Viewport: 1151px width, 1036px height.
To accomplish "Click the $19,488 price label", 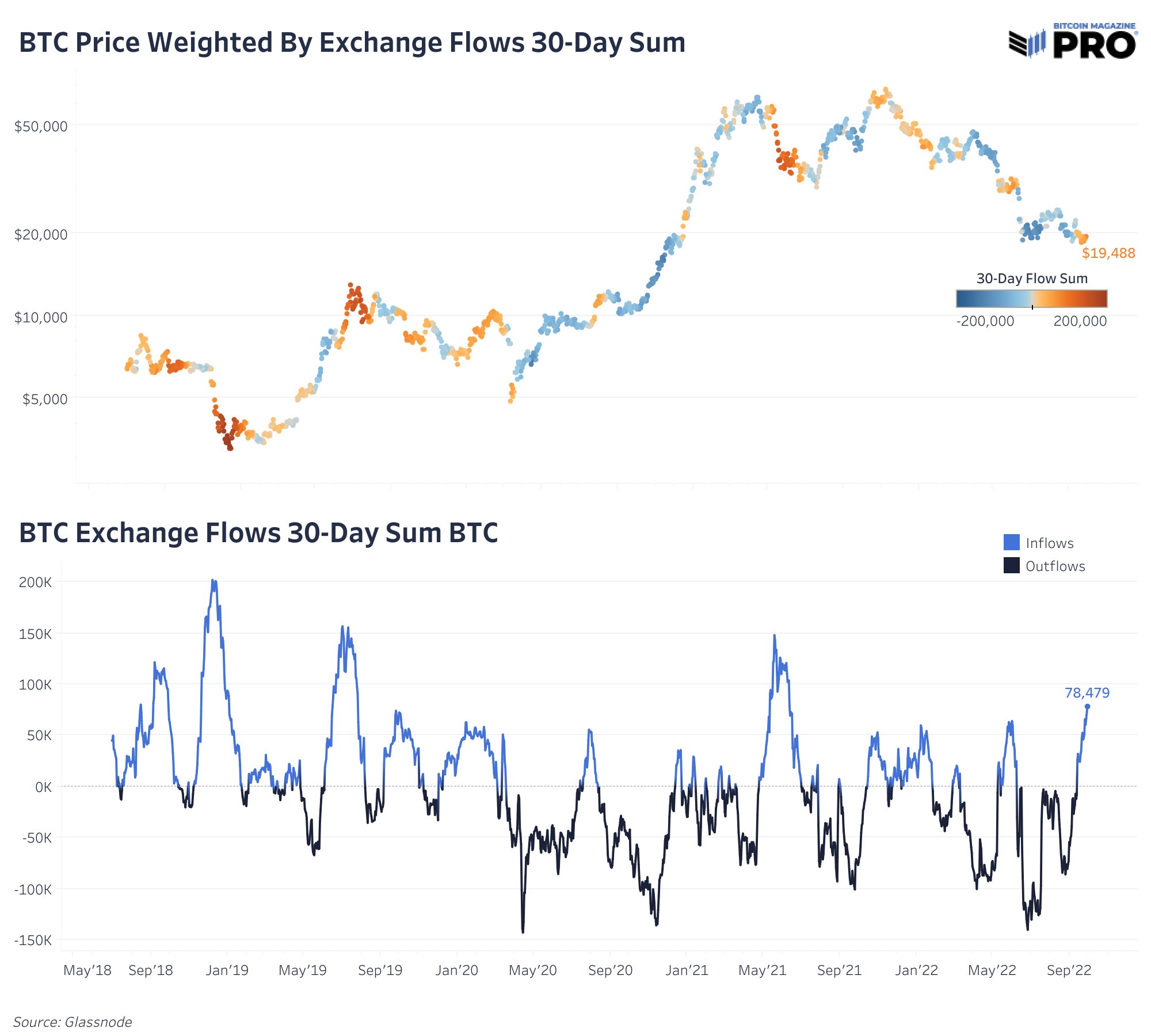I will click(1108, 253).
